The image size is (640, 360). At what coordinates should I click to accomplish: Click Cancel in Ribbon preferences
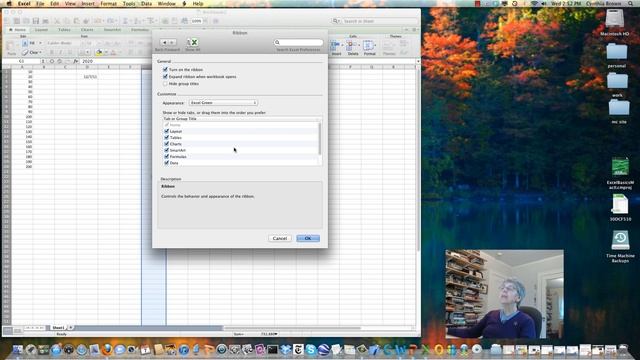point(280,238)
